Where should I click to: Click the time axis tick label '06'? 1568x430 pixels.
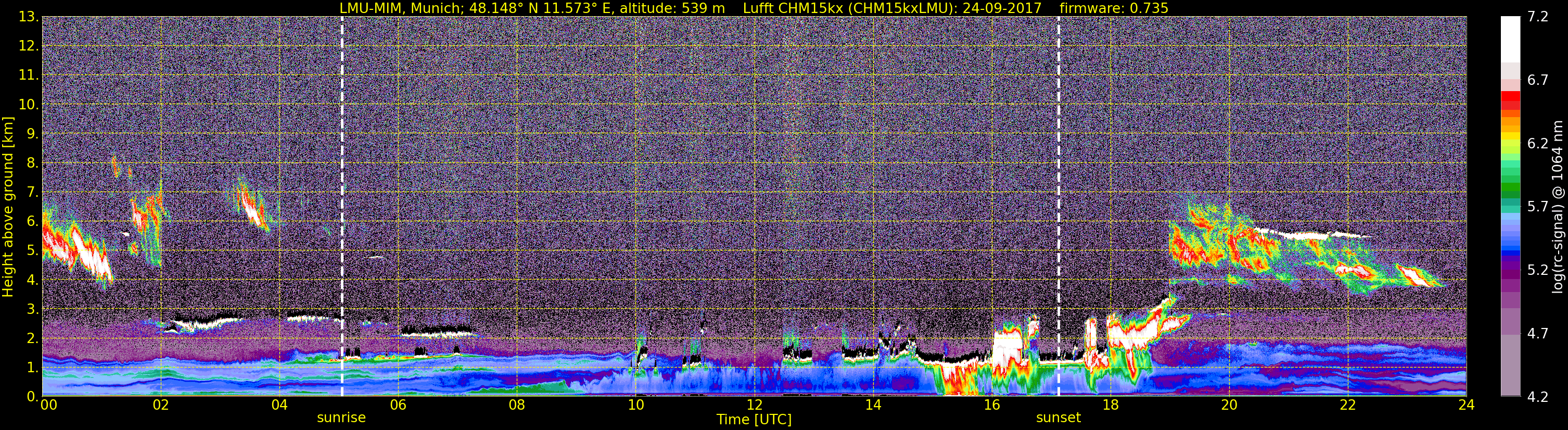click(x=398, y=406)
